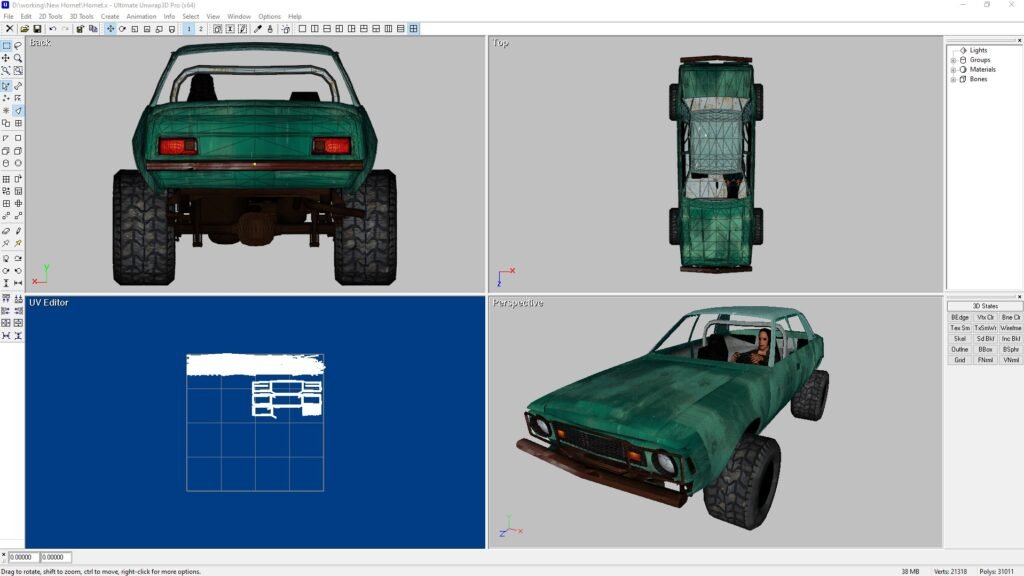This screenshot has height=576, width=1024.
Task: Expand the Groups tree node
Action: click(953, 60)
